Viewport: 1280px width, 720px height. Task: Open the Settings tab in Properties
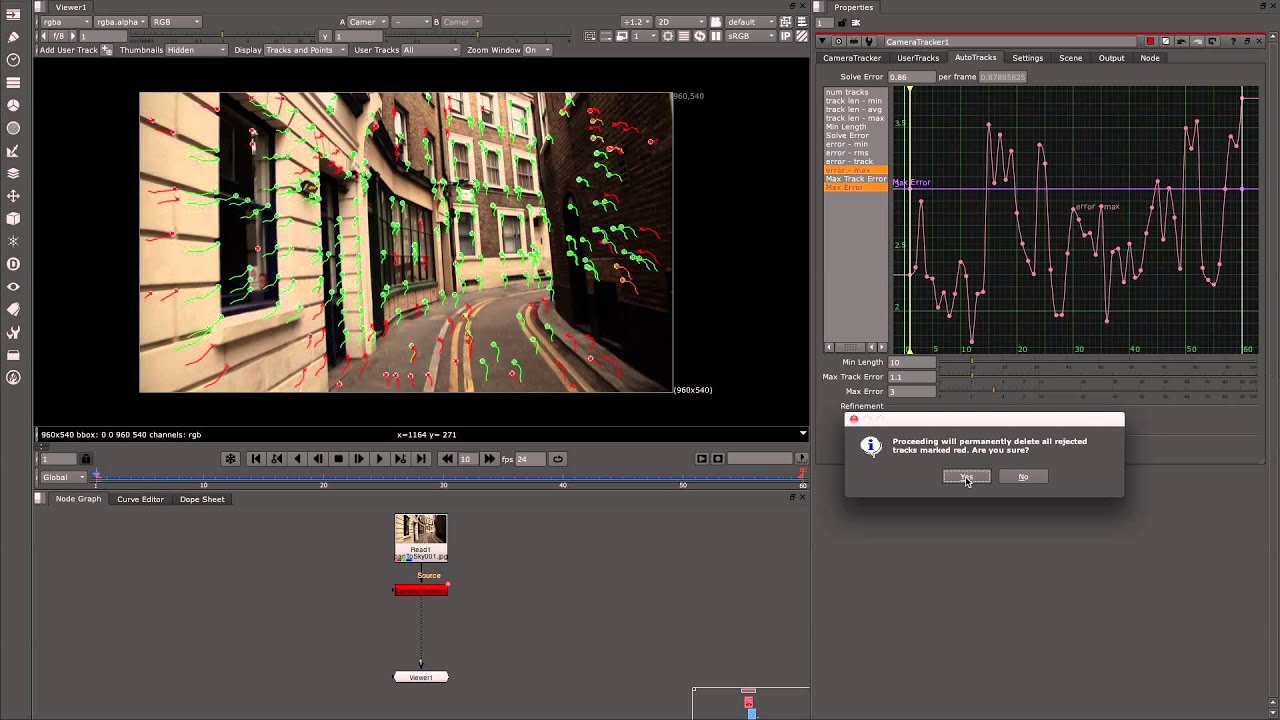pyautogui.click(x=1027, y=58)
